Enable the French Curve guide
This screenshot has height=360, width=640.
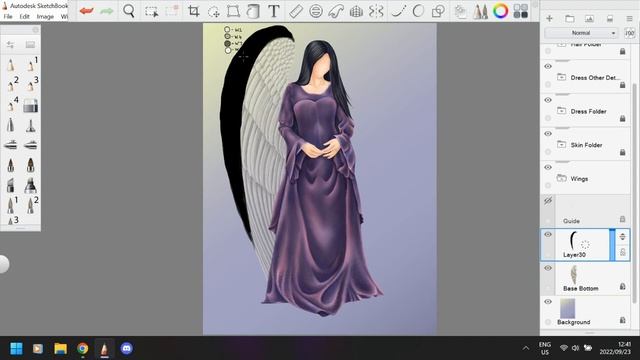coord(336,11)
